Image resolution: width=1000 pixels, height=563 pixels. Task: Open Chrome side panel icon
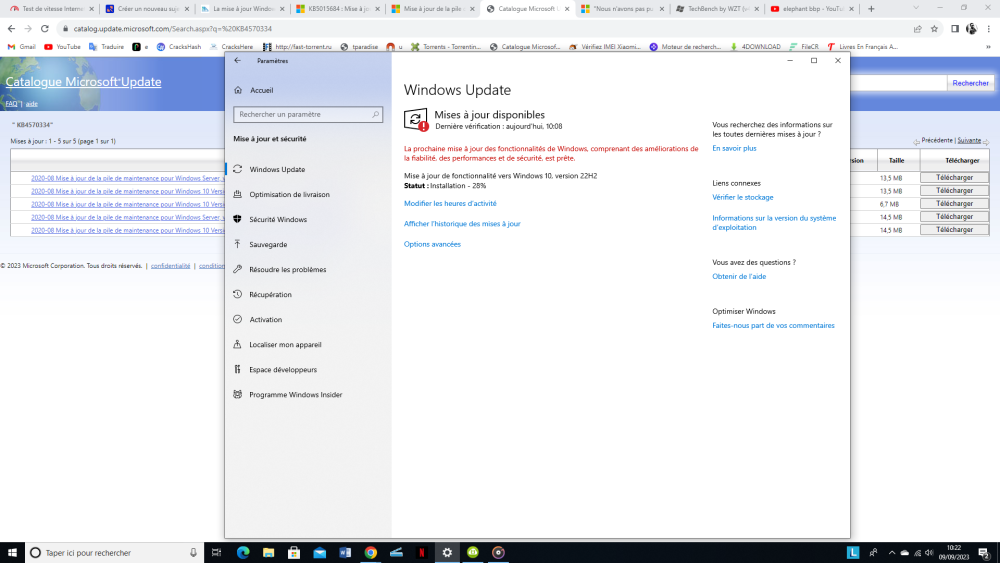[x=955, y=29]
